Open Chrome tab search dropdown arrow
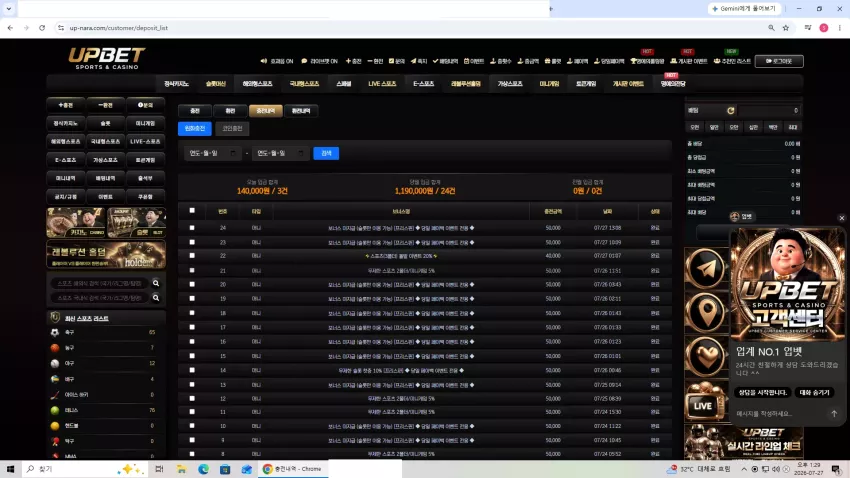The image size is (850, 478). click(9, 9)
